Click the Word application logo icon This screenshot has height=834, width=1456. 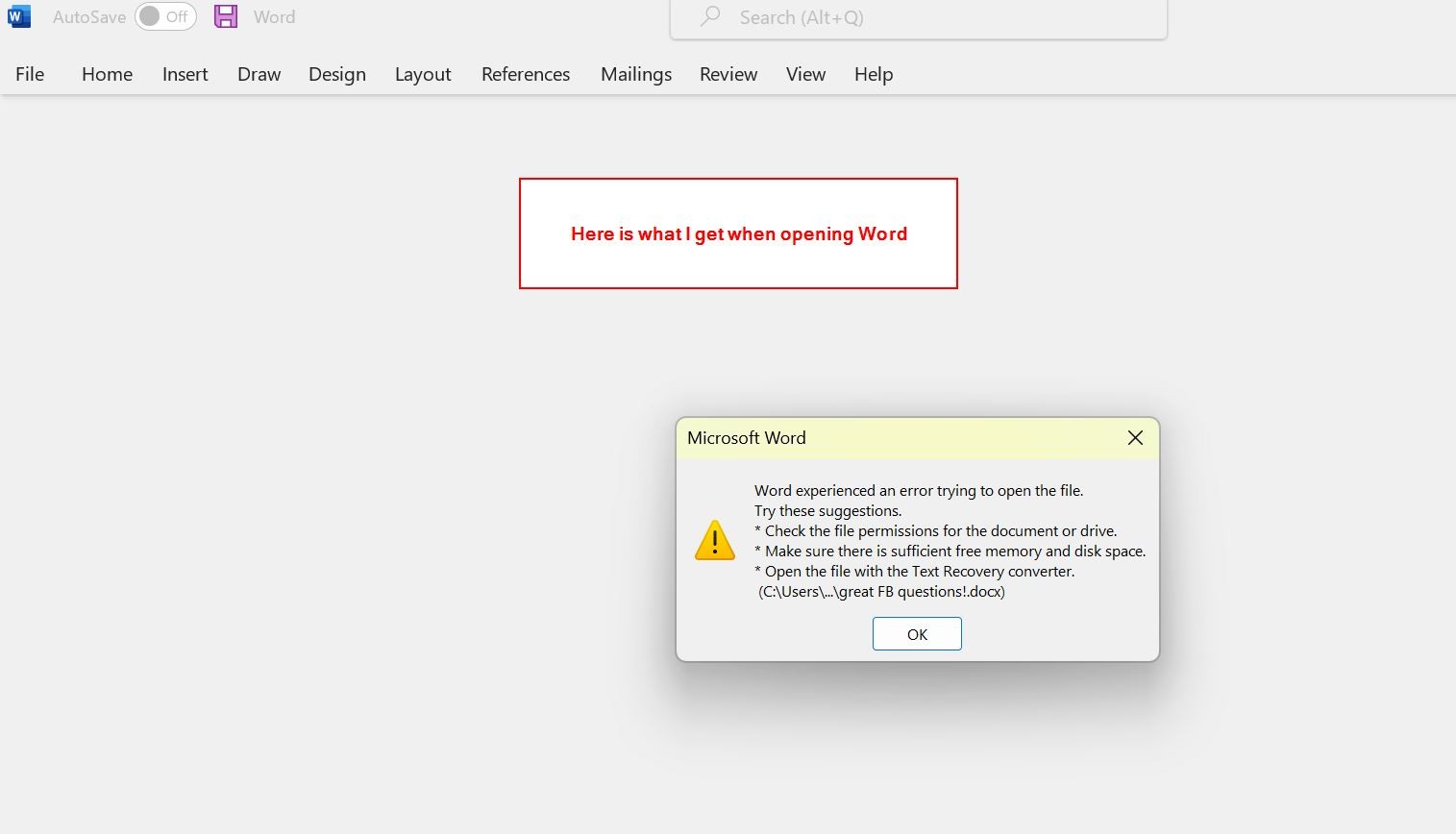(x=19, y=16)
